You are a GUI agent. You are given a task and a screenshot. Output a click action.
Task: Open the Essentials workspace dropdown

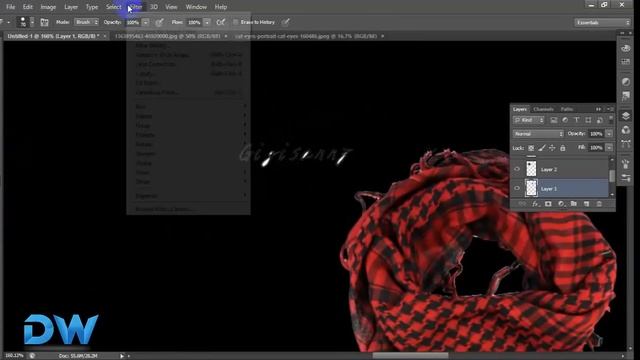coord(602,22)
